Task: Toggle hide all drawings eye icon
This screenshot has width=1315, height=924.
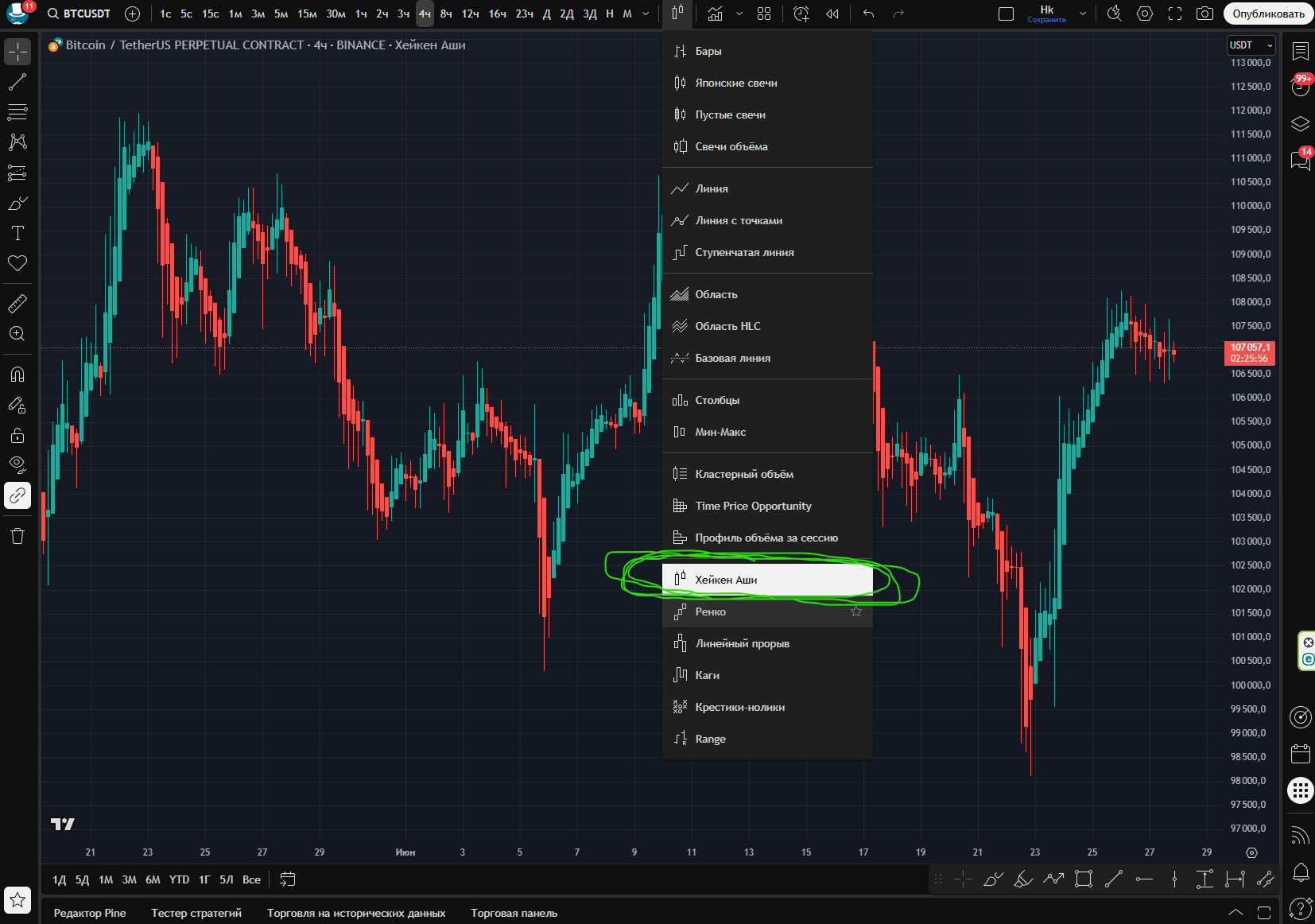Action: click(17, 464)
